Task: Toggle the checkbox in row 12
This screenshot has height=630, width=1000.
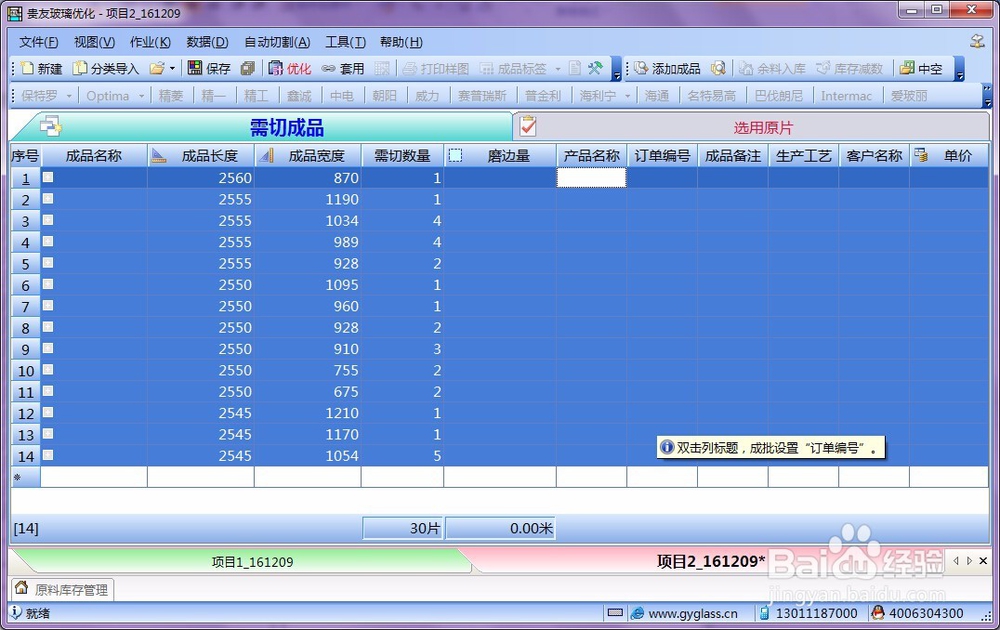Action: [48, 413]
